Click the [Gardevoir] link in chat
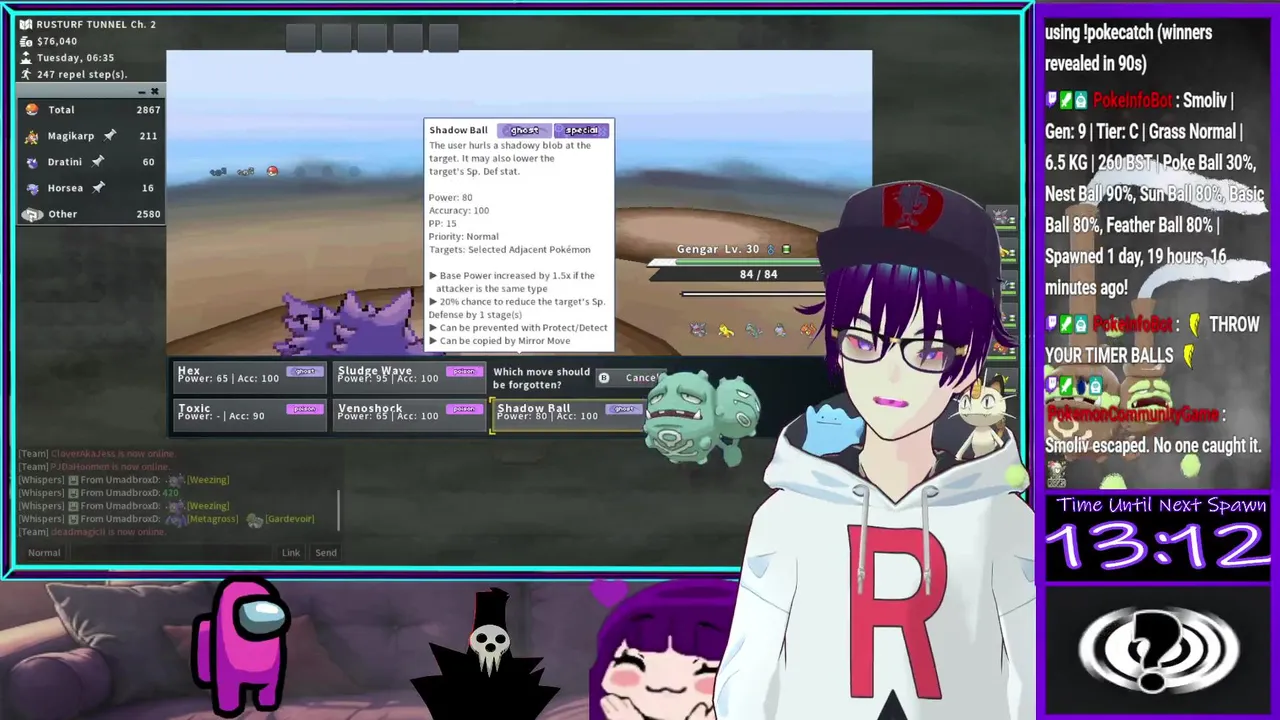The width and height of the screenshot is (1280, 720). click(x=289, y=519)
